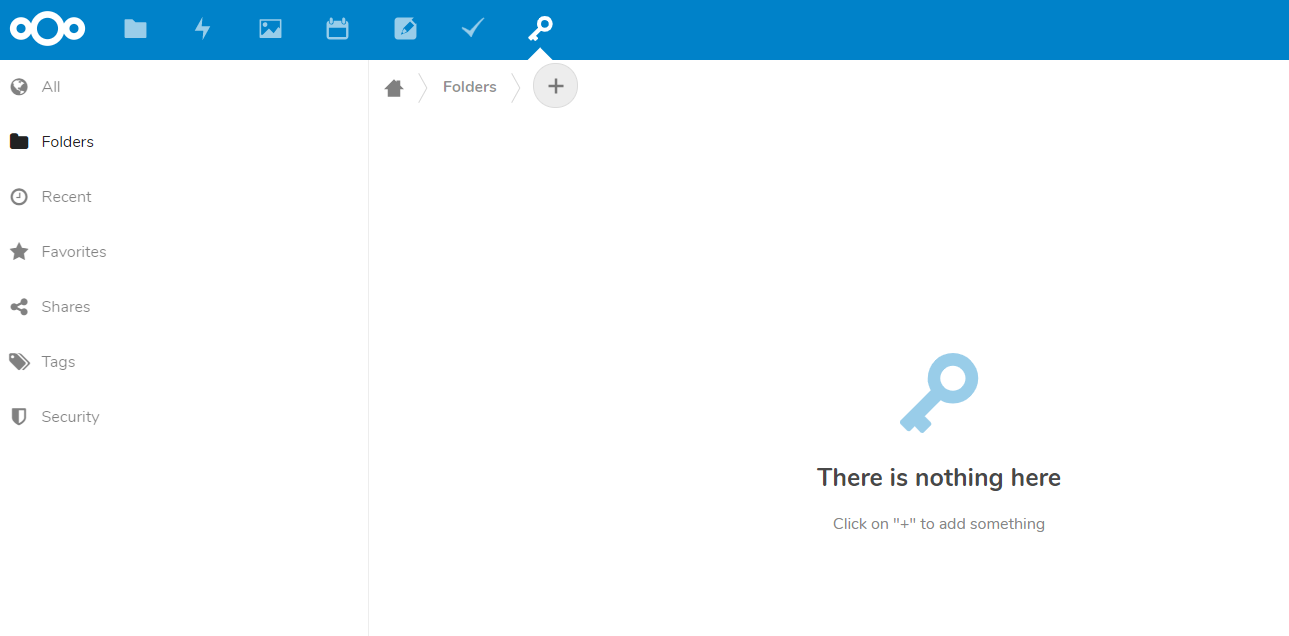Screen dimensions: 1289x636
Task: Click the folder icon beside Folders
Action: pos(19,142)
